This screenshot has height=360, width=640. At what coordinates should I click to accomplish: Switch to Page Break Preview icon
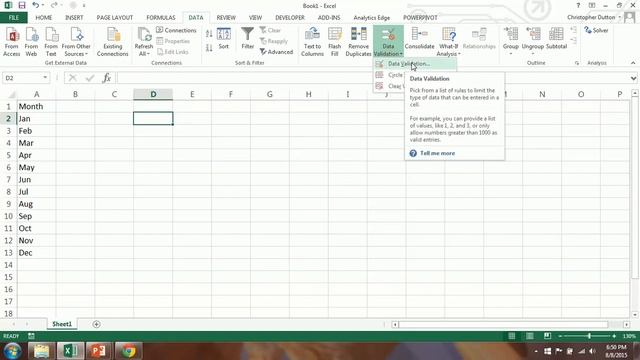pos(547,336)
